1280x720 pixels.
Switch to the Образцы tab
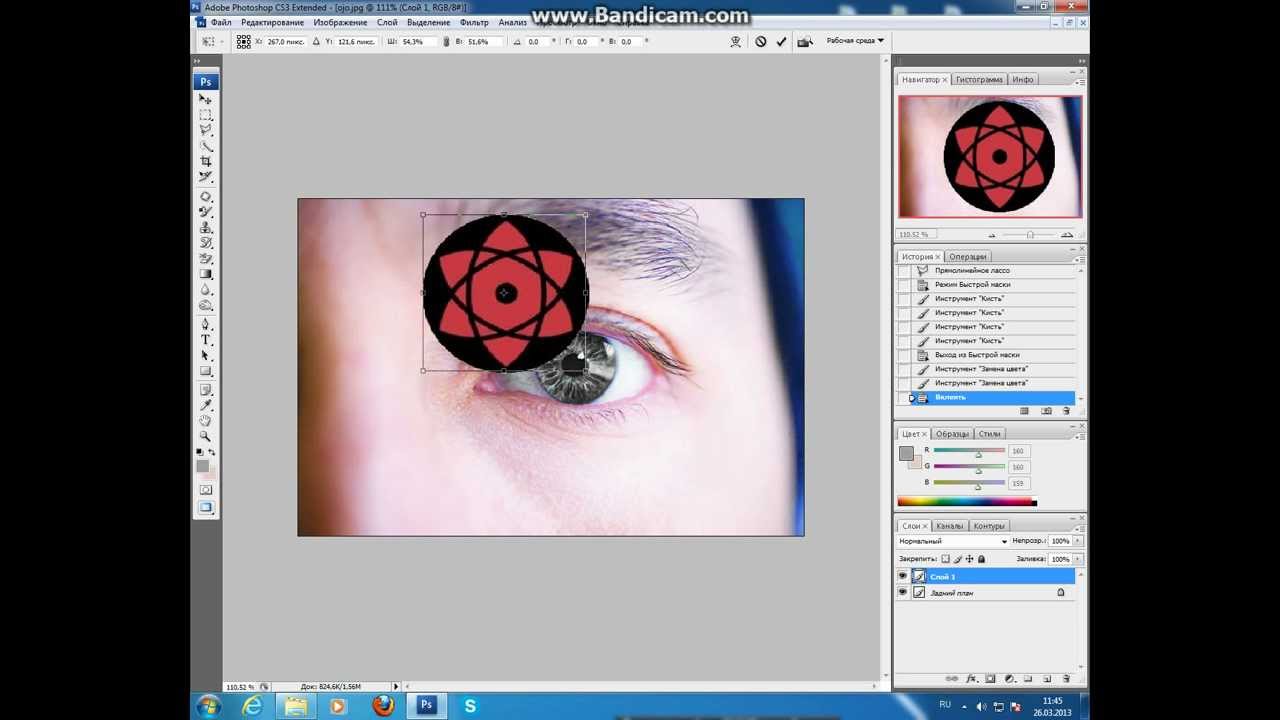pyautogui.click(x=952, y=433)
